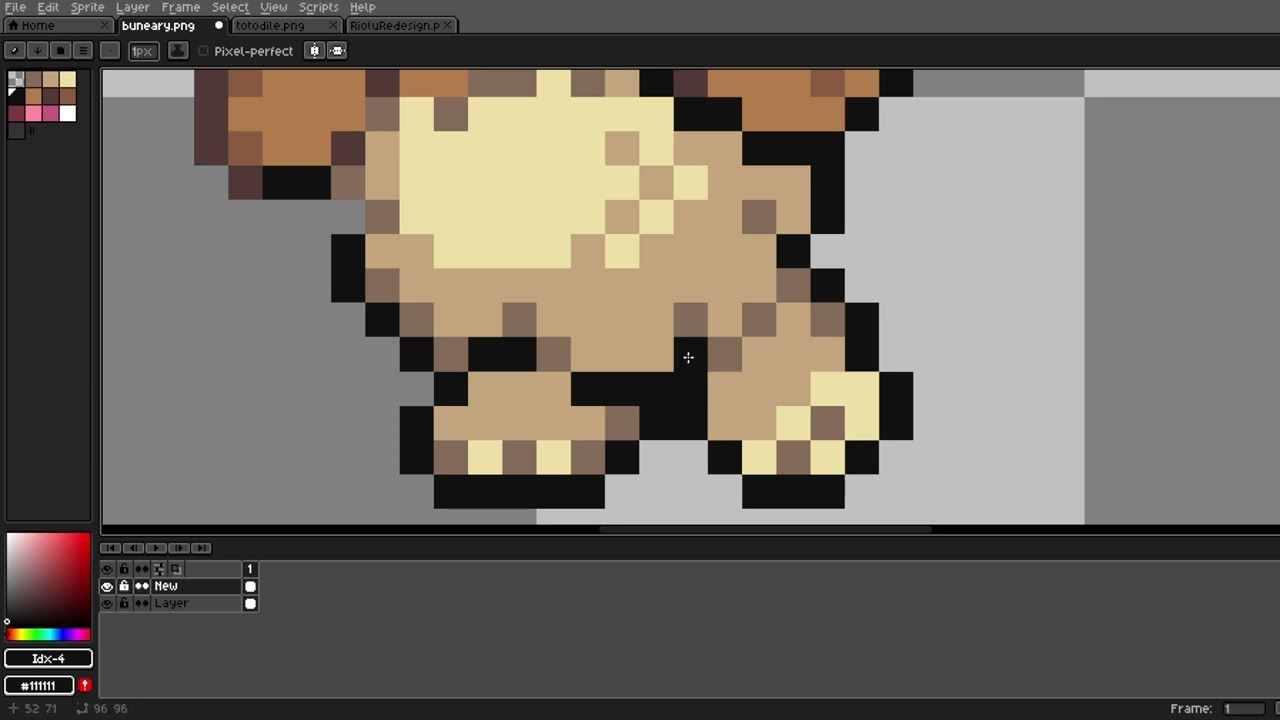Lock the New layer
The height and width of the screenshot is (720, 1280).
124,586
